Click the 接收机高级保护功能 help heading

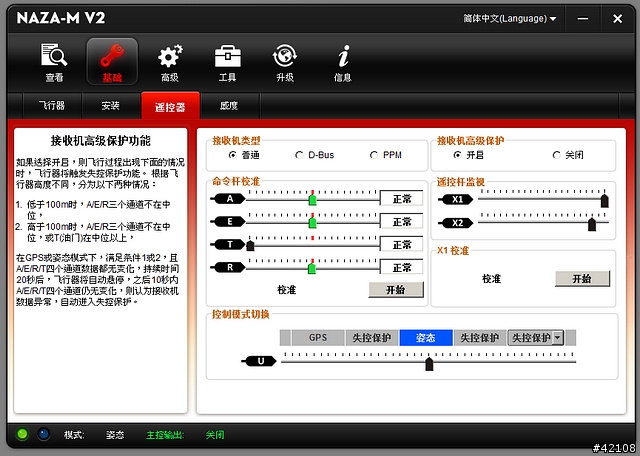pos(100,141)
